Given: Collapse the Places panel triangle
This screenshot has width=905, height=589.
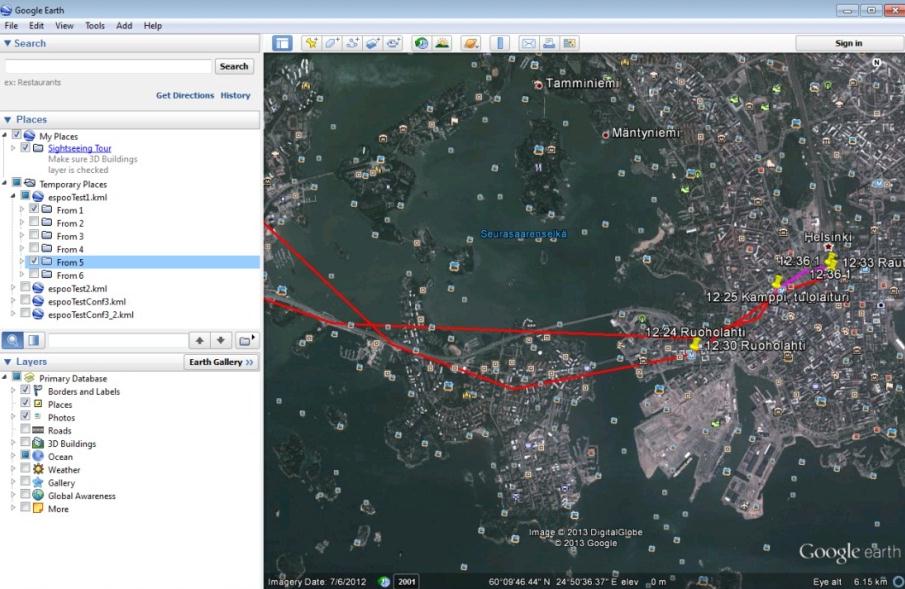Looking at the screenshot, I should pos(8,120).
